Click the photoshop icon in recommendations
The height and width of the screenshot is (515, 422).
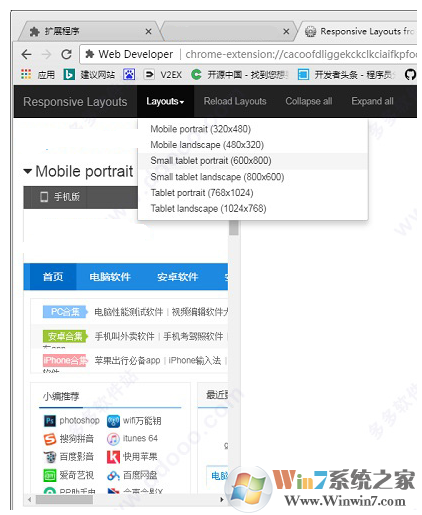[x=50, y=421]
